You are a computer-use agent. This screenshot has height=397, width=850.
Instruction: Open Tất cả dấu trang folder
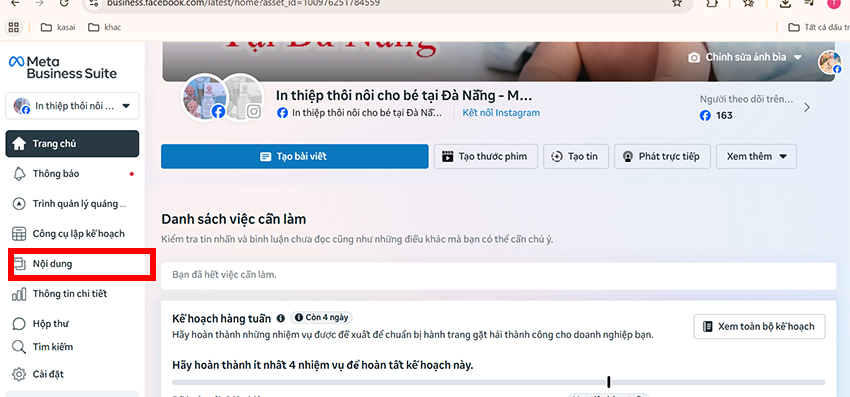tap(819, 27)
